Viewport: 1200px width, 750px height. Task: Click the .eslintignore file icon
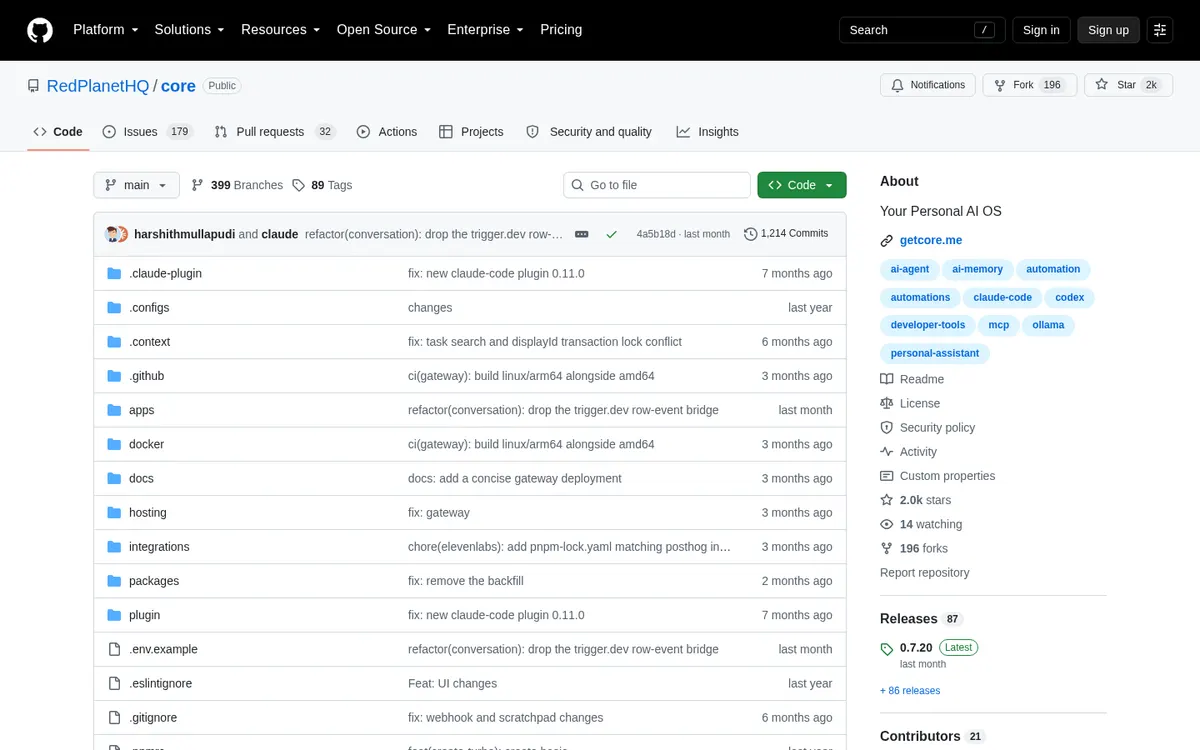[114, 683]
